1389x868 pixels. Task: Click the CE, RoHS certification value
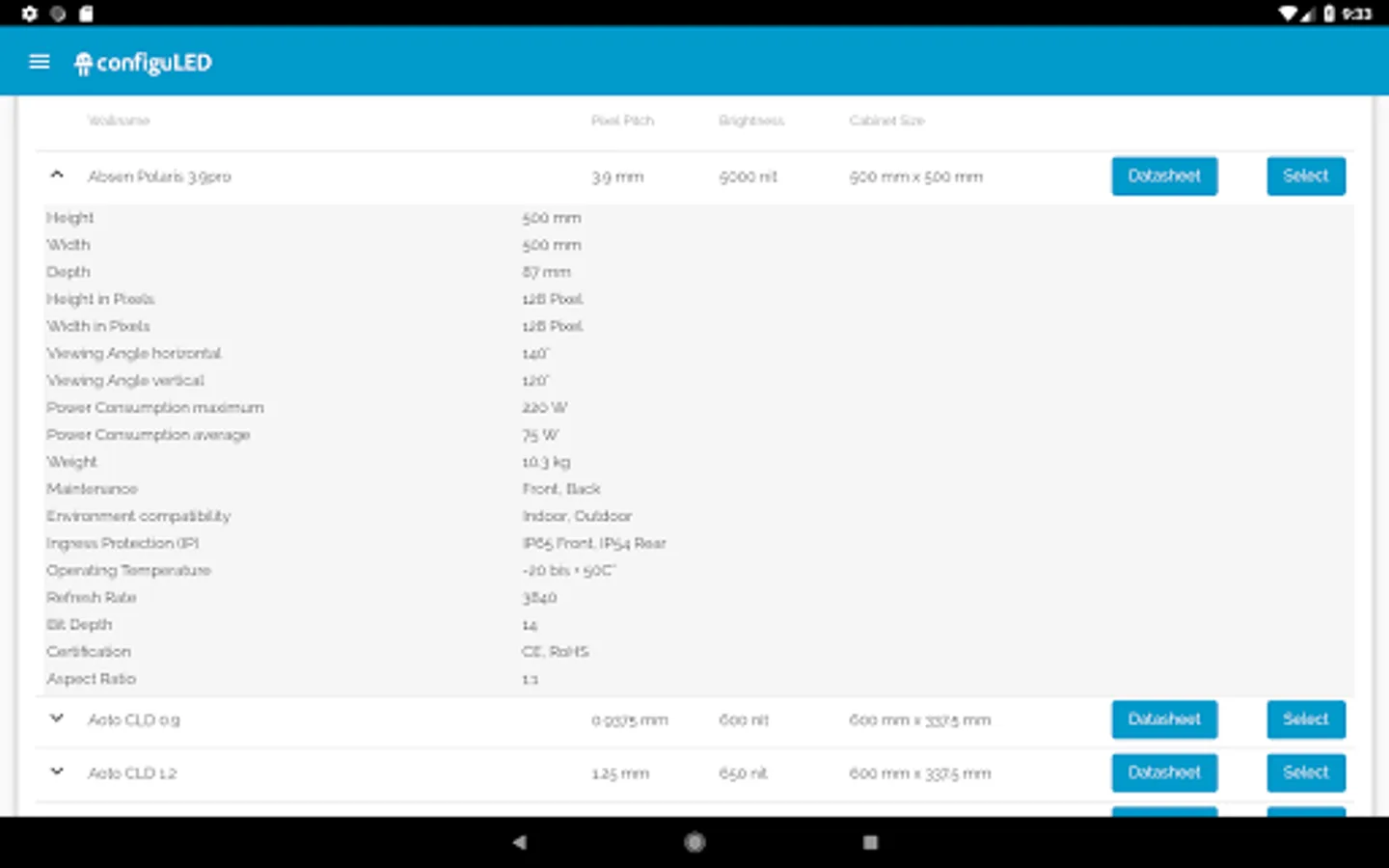click(x=555, y=652)
